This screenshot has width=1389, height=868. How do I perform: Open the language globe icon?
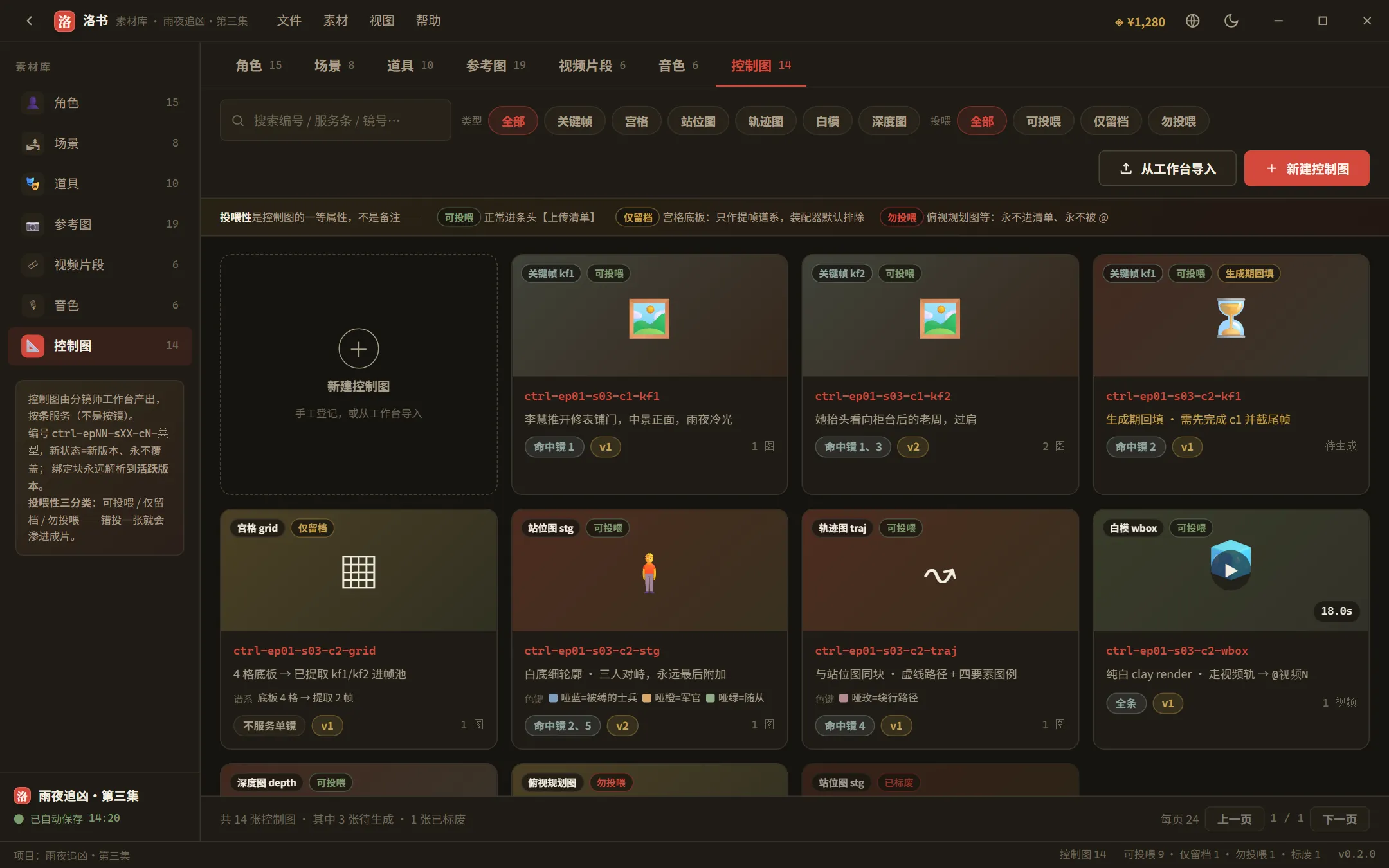[1192, 21]
